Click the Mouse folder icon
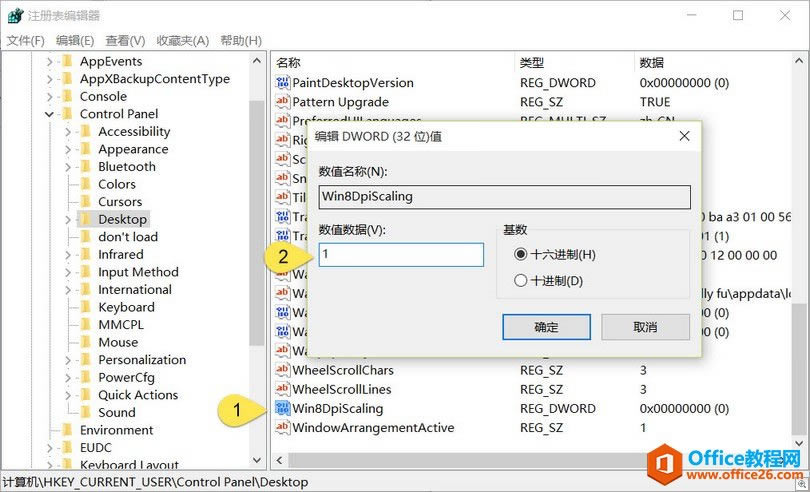This screenshot has height=492, width=810. pos(86,343)
